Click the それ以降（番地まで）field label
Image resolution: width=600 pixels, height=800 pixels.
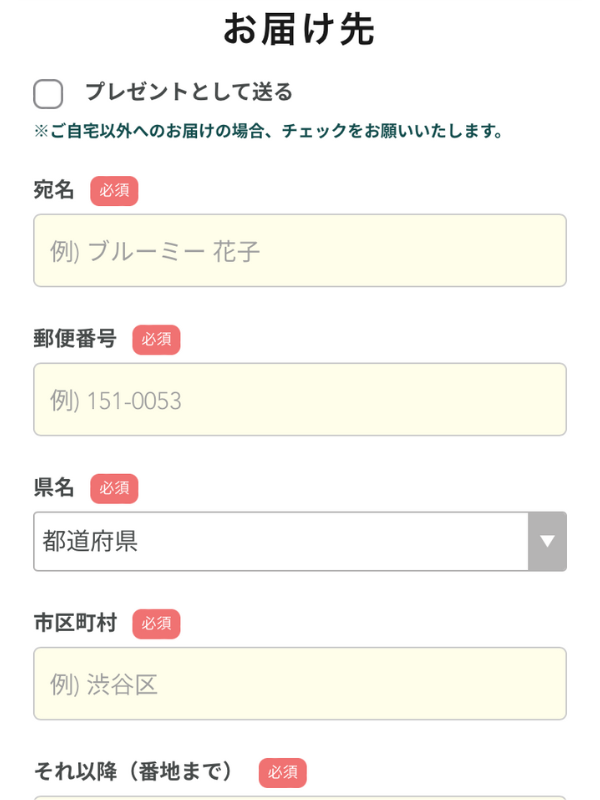[133, 771]
